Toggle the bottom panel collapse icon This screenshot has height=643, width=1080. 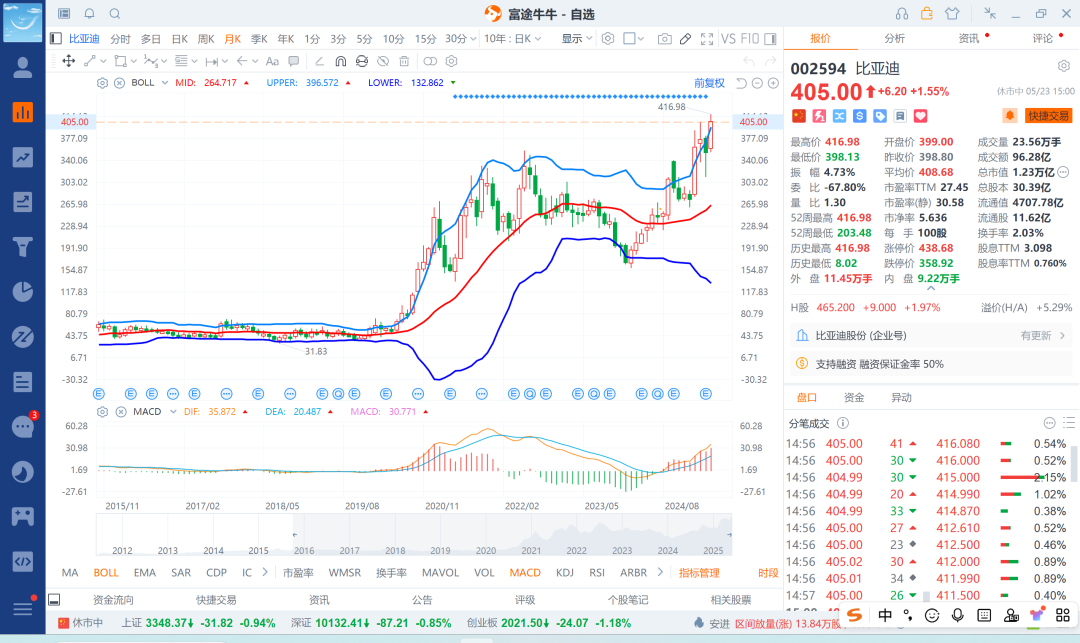(x=54, y=600)
